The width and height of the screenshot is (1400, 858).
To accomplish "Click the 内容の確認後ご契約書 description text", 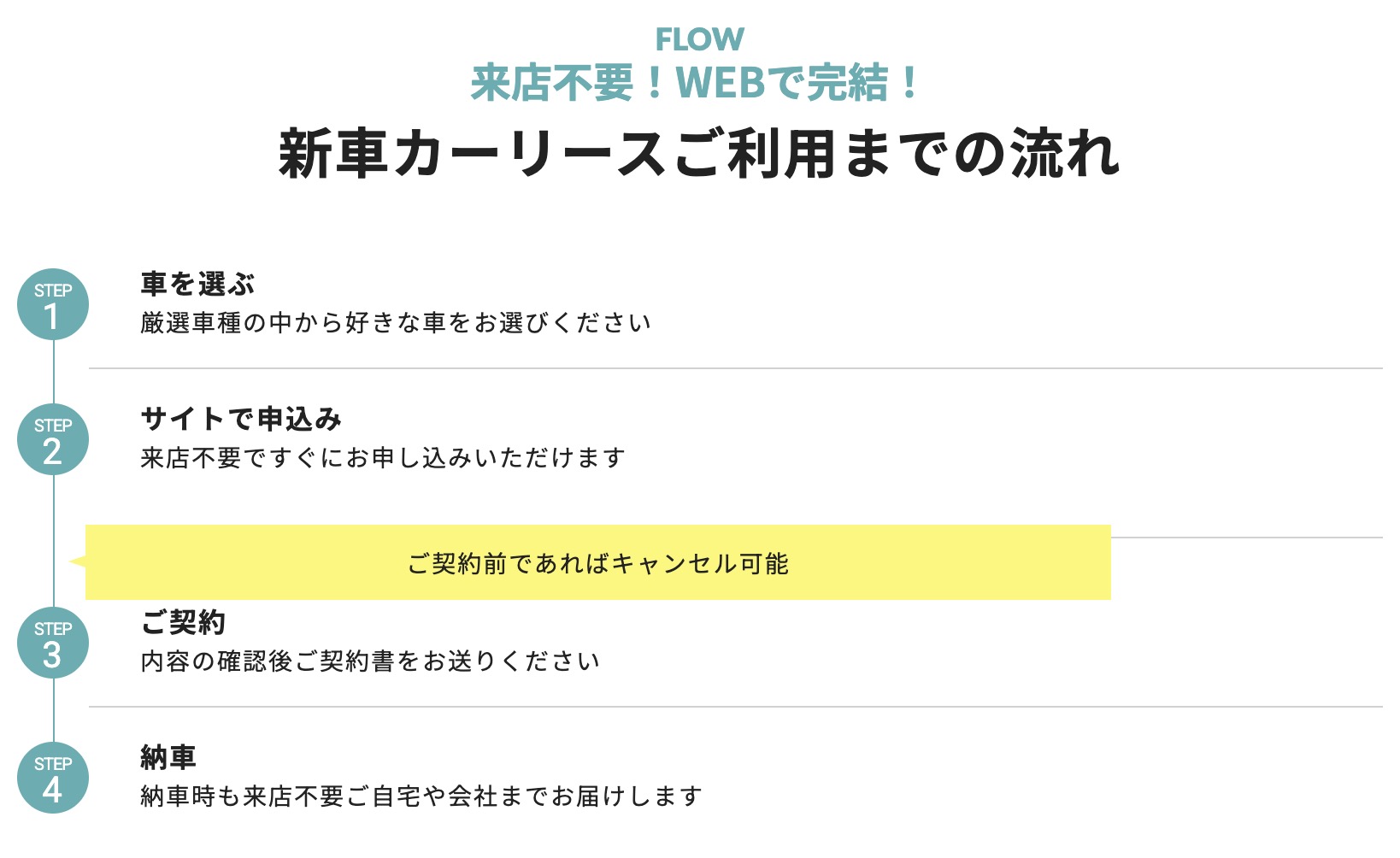I will tap(369, 661).
